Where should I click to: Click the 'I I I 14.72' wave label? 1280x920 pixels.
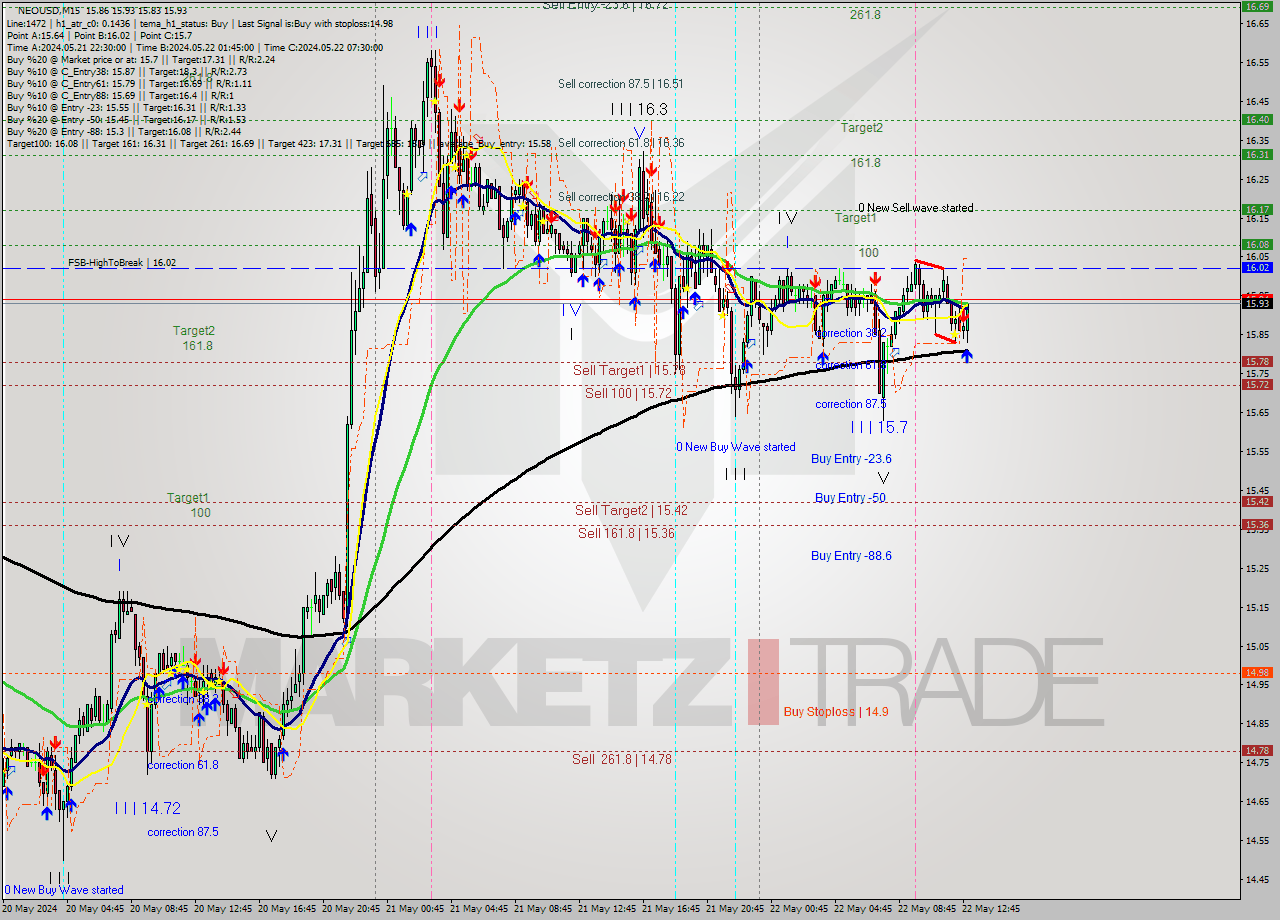(147, 807)
